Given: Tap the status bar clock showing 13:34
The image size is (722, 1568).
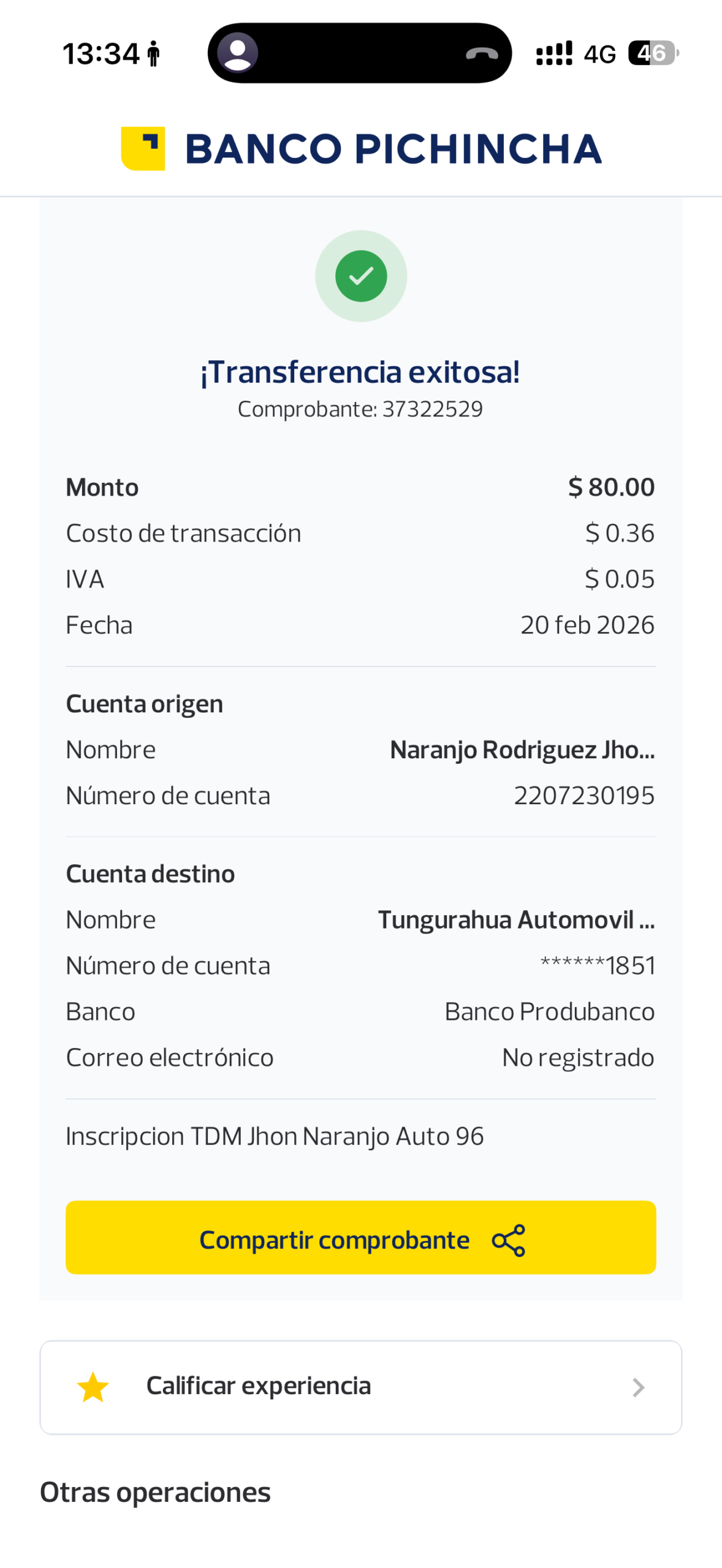Looking at the screenshot, I should (x=101, y=54).
